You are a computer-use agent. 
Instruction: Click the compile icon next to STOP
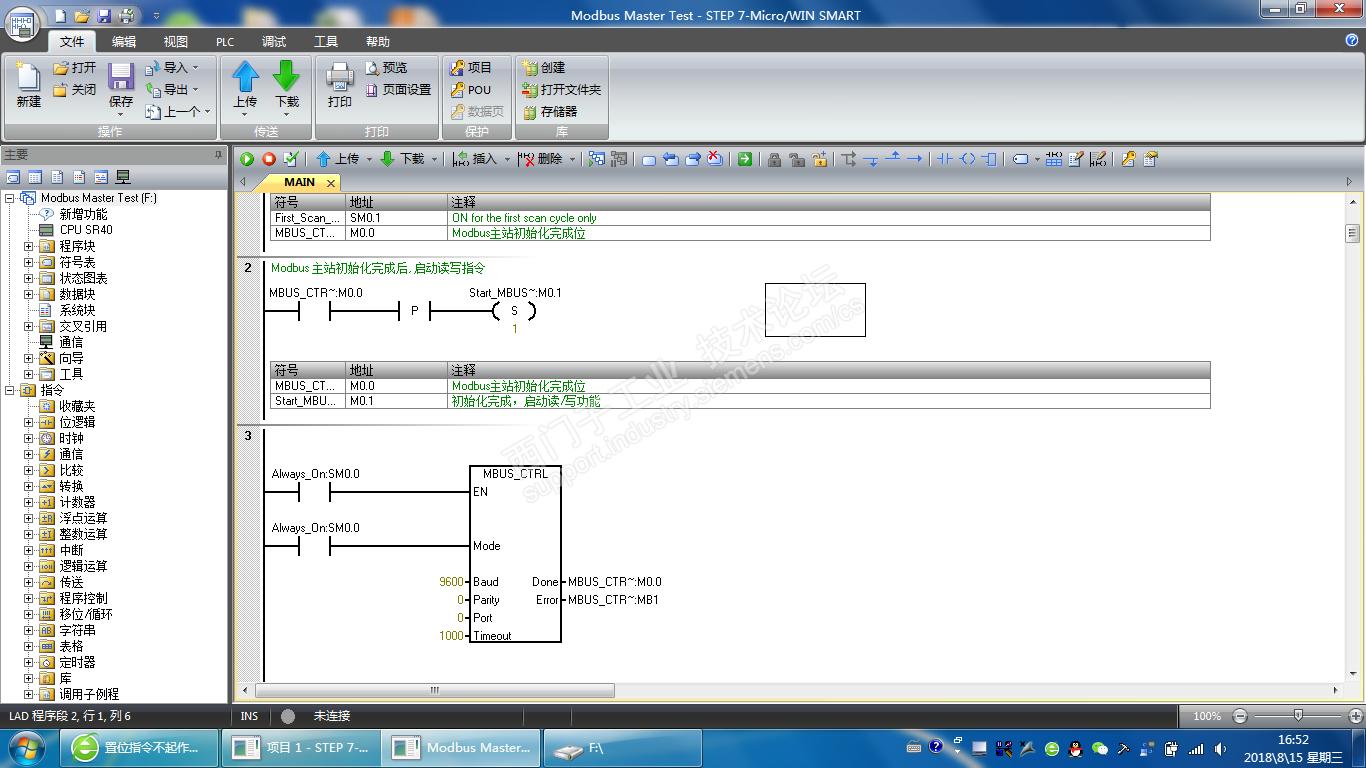pos(291,159)
